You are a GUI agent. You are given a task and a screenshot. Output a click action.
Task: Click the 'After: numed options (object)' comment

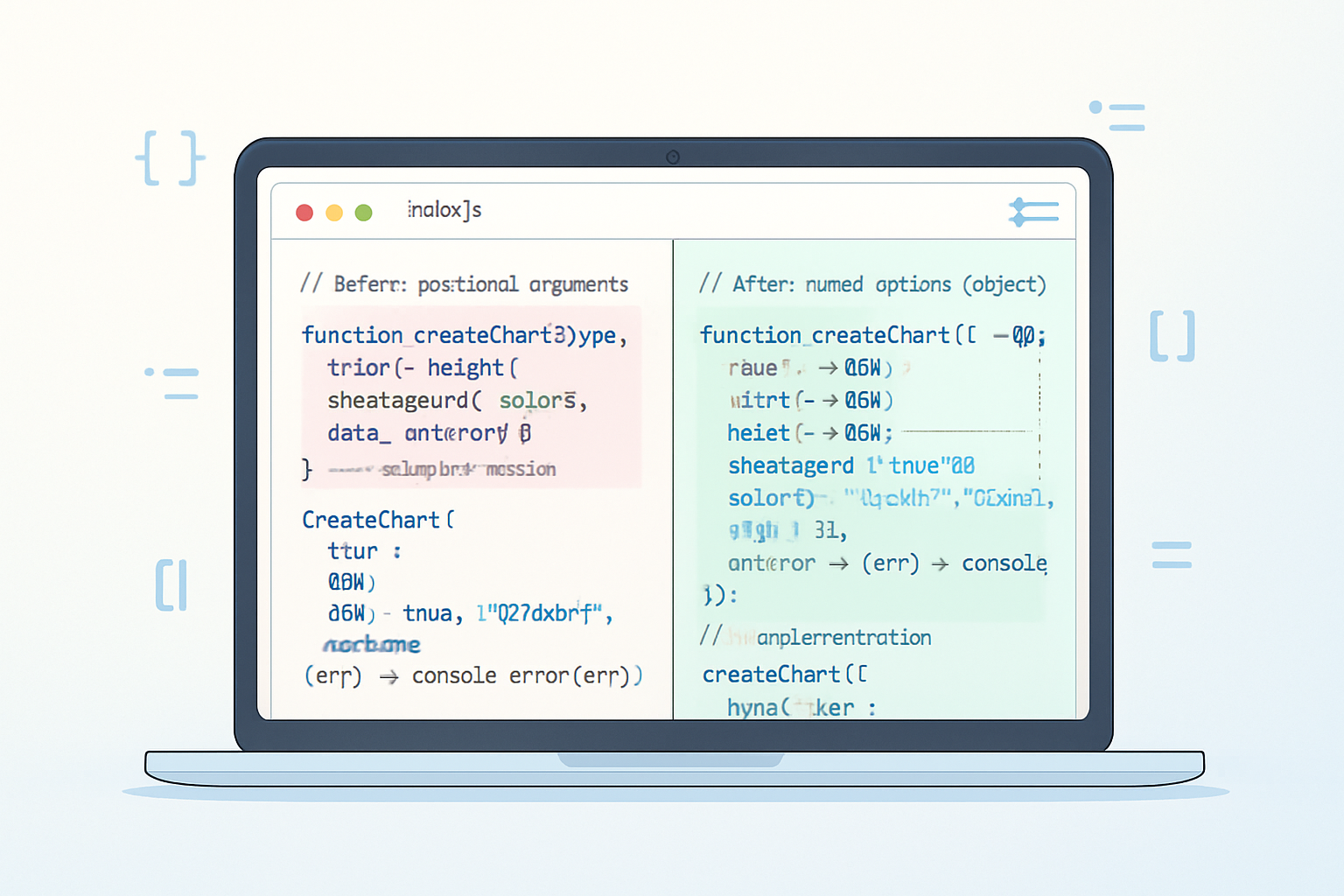tap(871, 284)
